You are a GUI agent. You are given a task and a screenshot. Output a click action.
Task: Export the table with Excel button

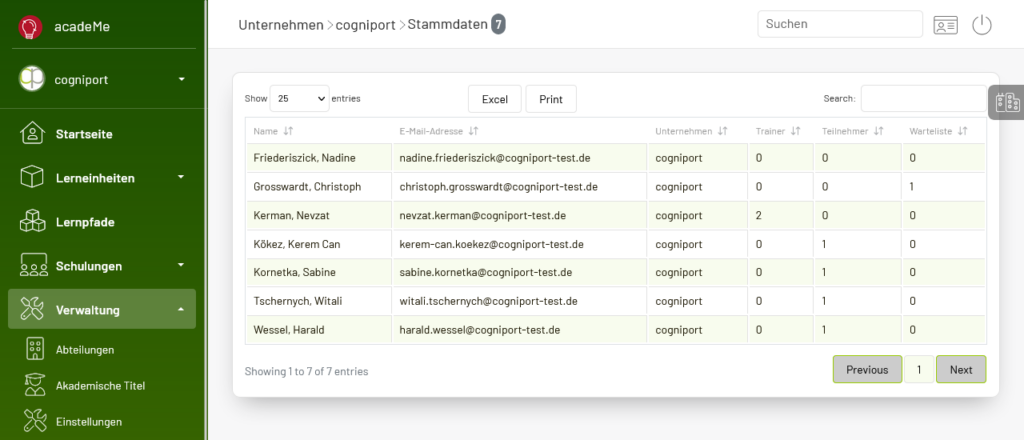pos(495,99)
